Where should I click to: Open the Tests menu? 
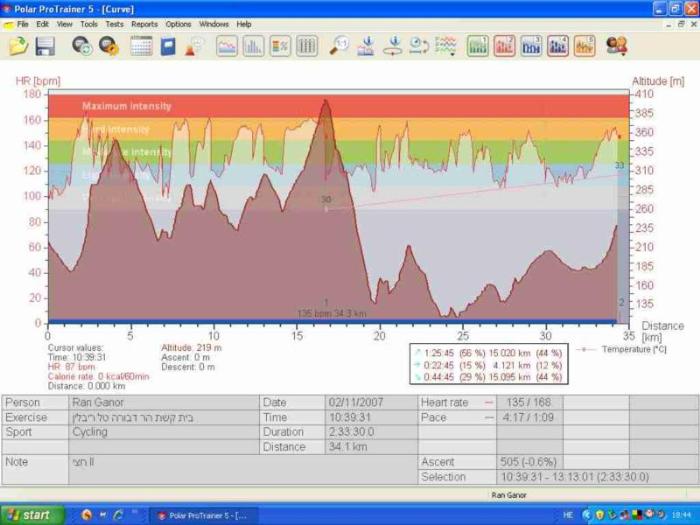[x=115, y=24]
